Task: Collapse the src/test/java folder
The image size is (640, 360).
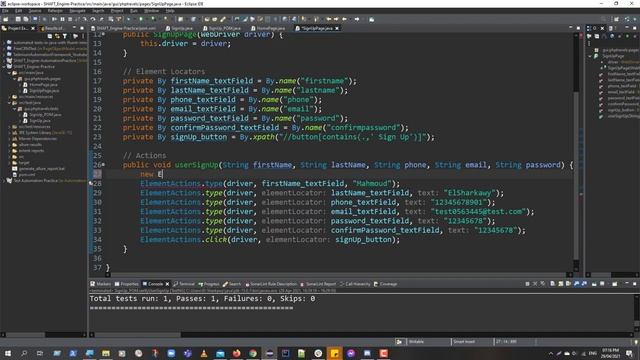Action: [9, 103]
